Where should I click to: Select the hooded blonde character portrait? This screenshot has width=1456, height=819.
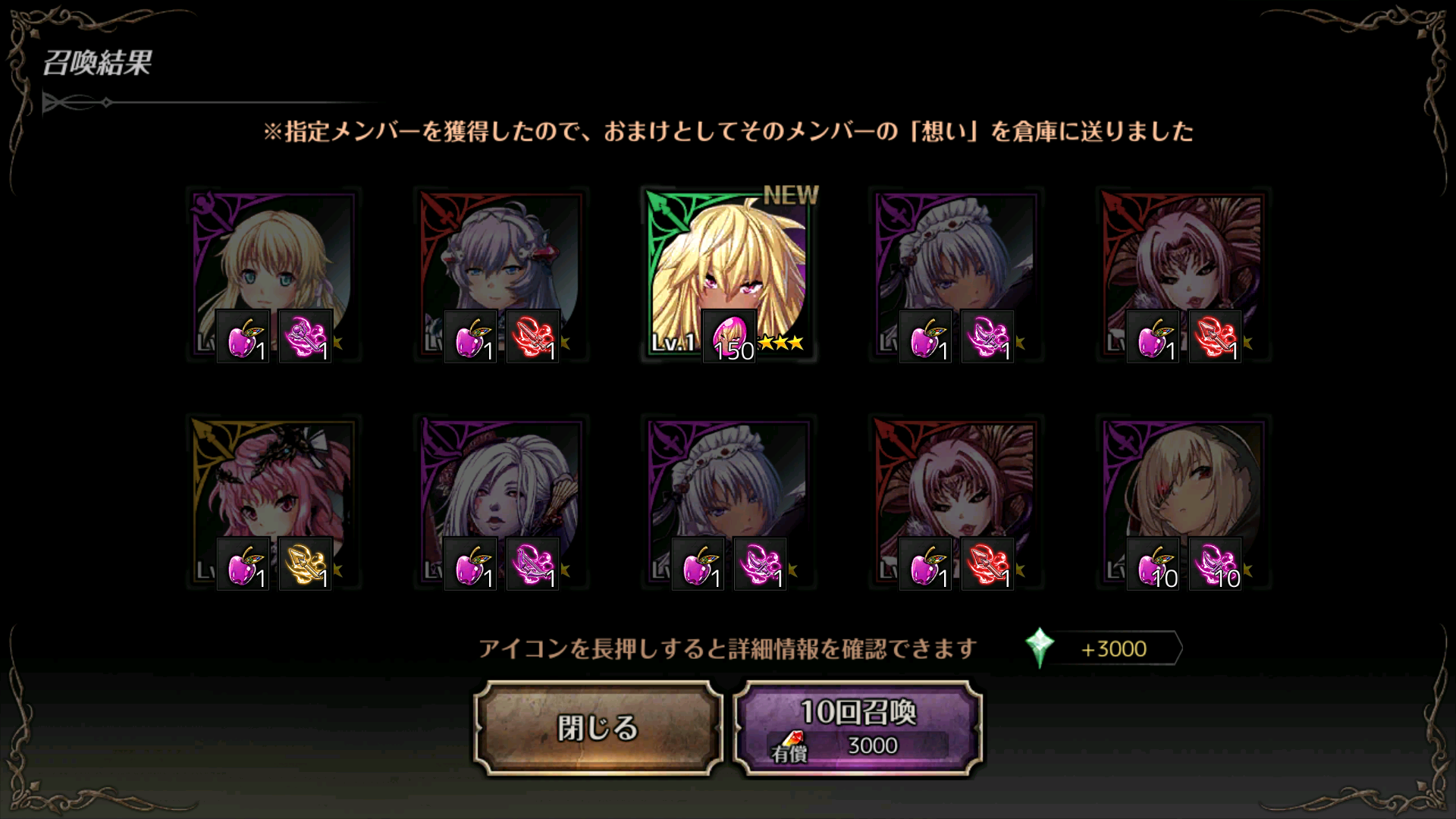[x=1183, y=502]
